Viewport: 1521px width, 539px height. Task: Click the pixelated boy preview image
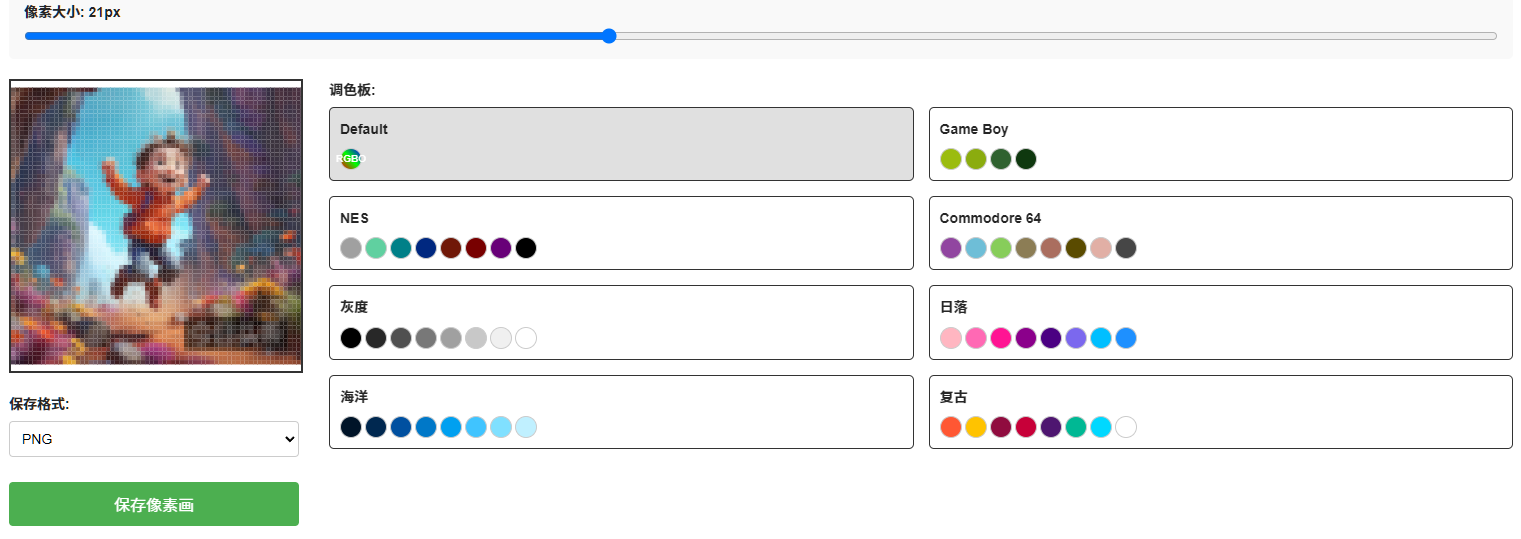[x=156, y=226]
